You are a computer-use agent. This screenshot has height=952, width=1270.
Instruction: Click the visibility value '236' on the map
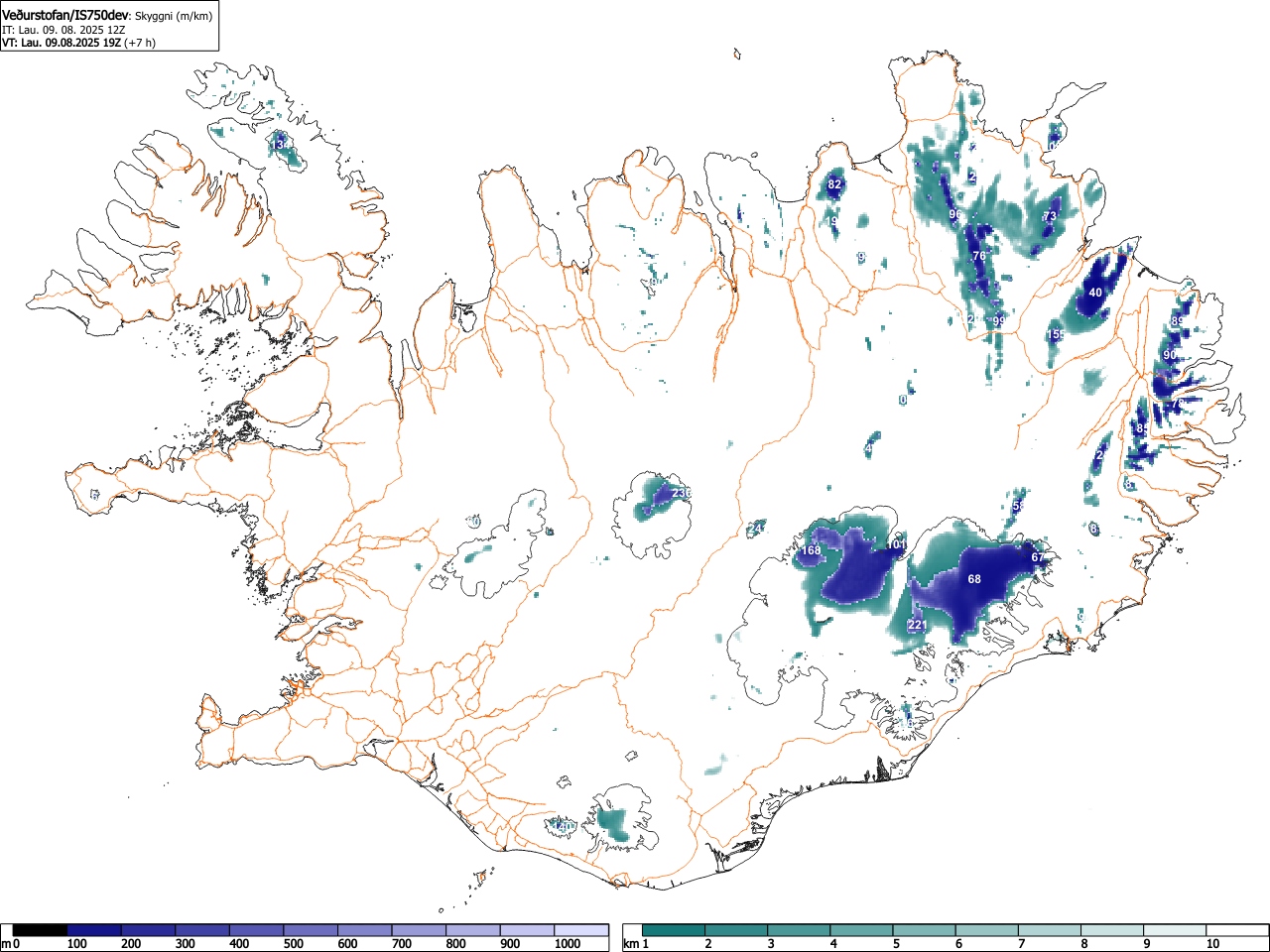pos(681,493)
